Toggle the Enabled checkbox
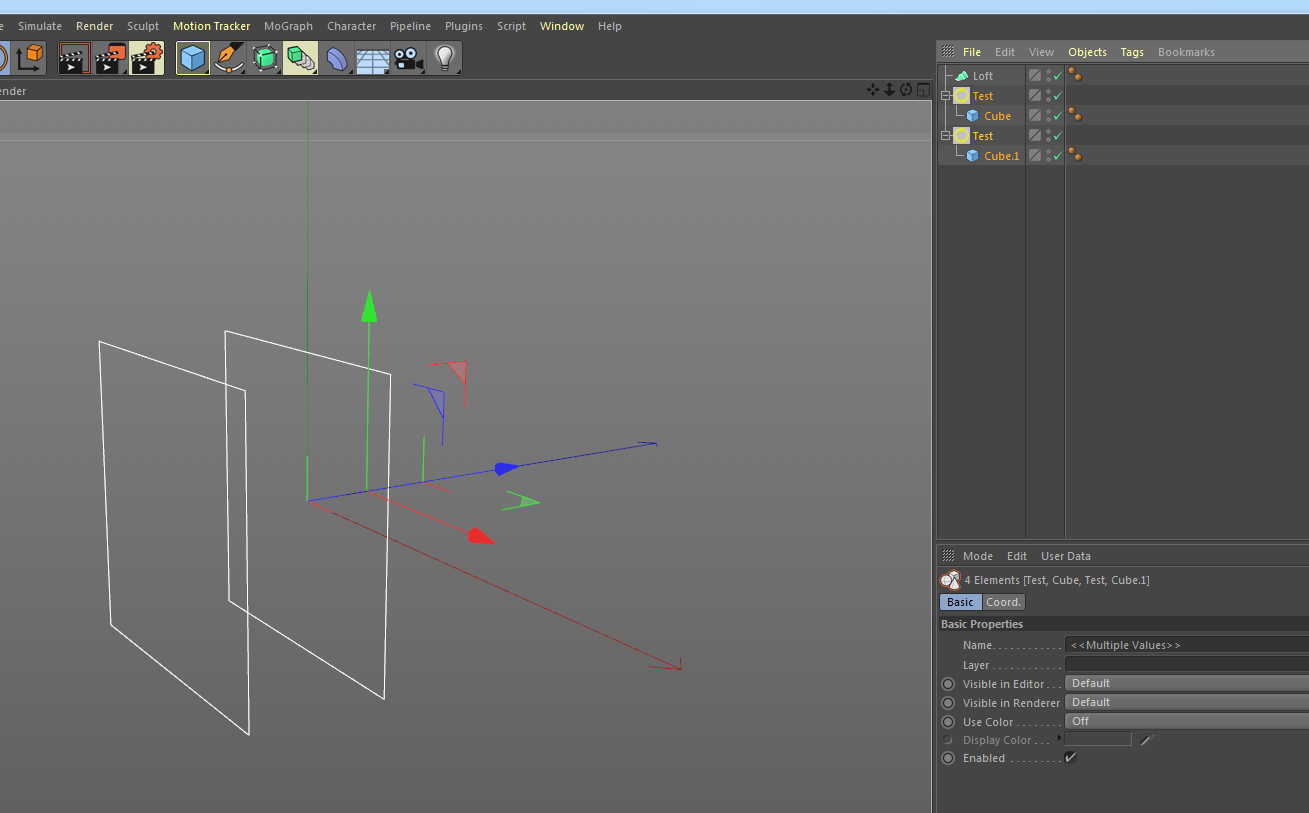The width and height of the screenshot is (1309, 813). click(x=1071, y=757)
